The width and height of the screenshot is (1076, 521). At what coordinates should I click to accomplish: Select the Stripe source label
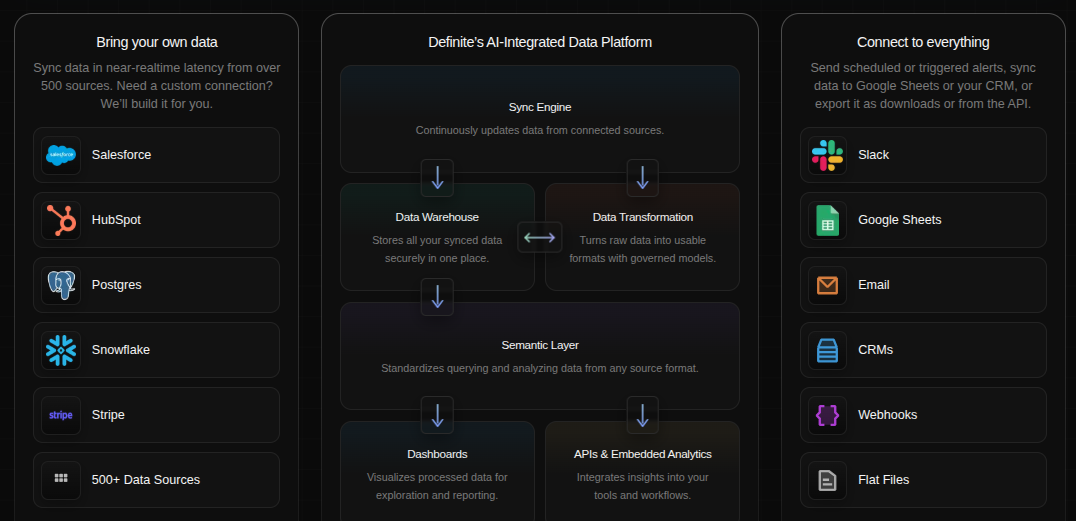108,415
